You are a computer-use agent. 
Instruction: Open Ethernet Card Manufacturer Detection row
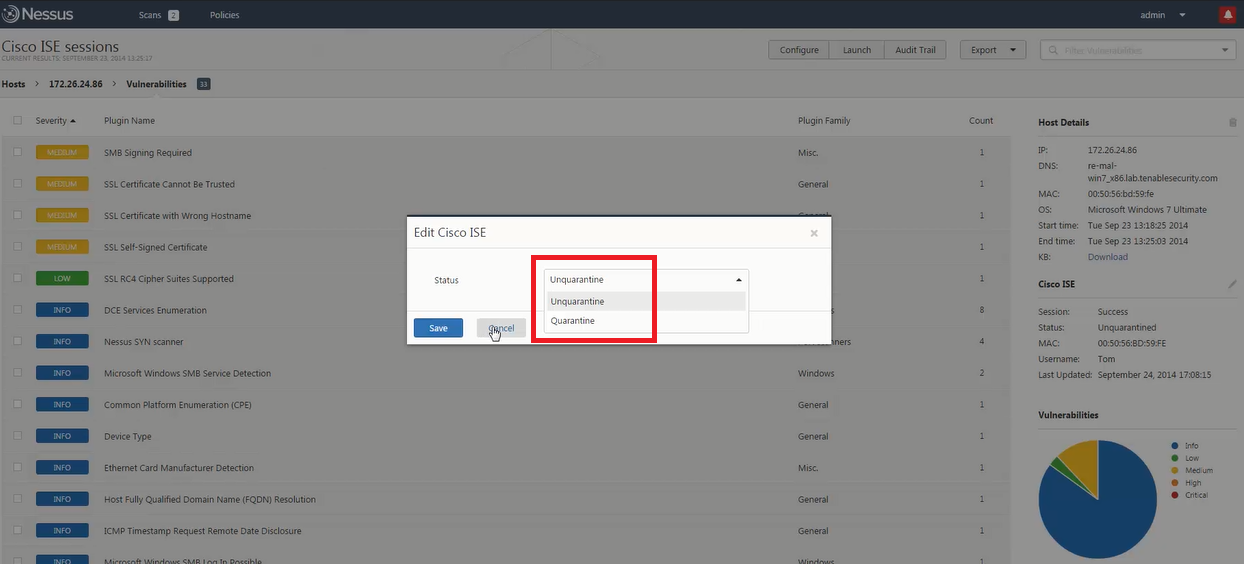[504, 468]
